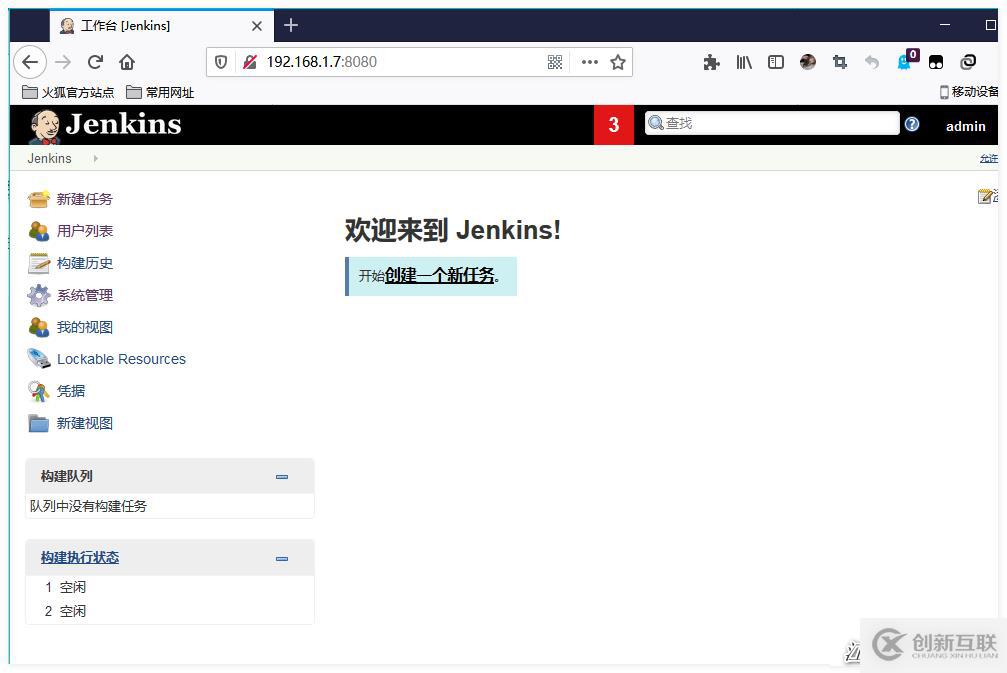Click the 系统管理 gear icon

tap(39, 295)
